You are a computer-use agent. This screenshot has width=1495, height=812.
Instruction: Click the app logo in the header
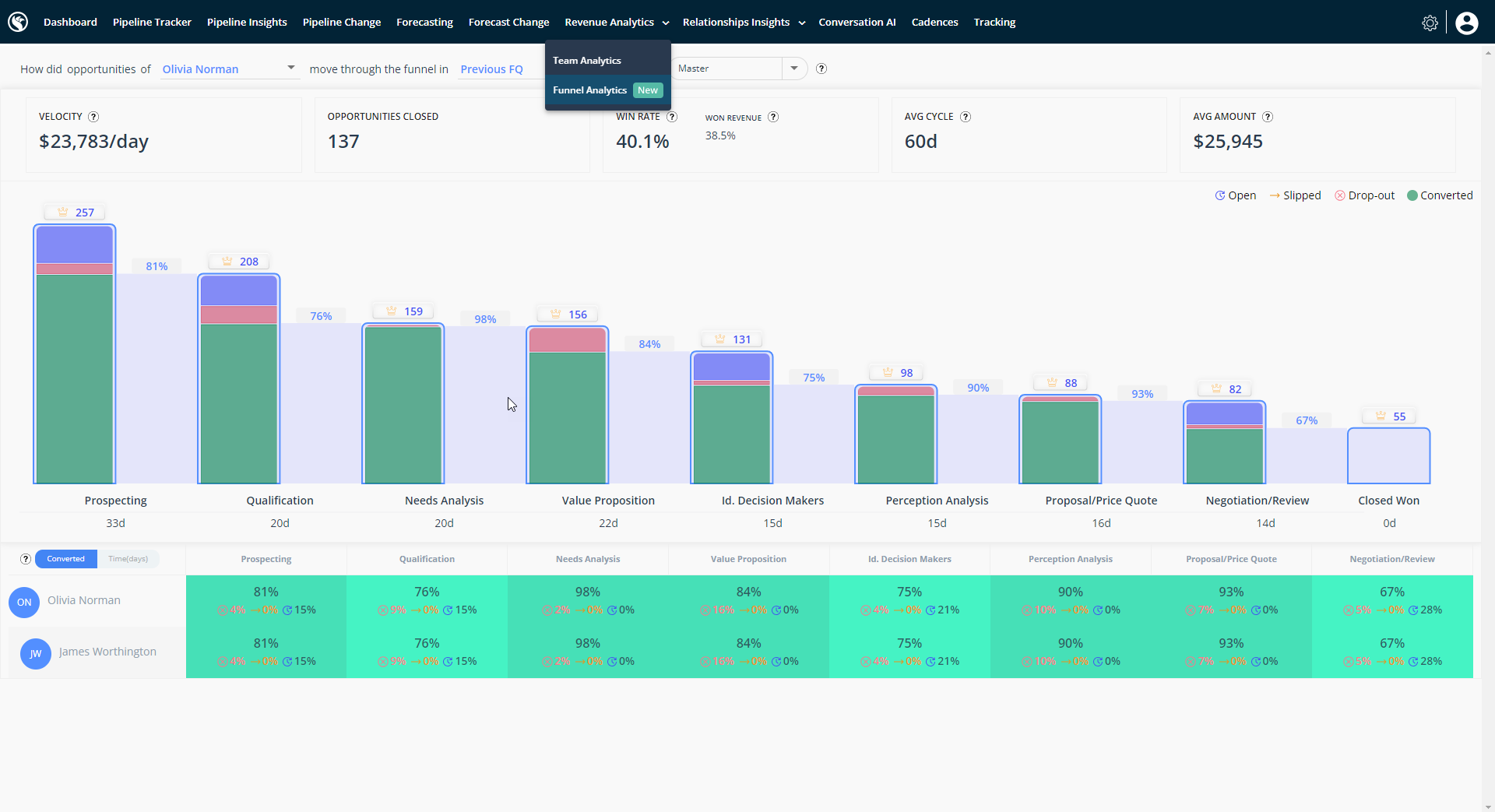18,22
